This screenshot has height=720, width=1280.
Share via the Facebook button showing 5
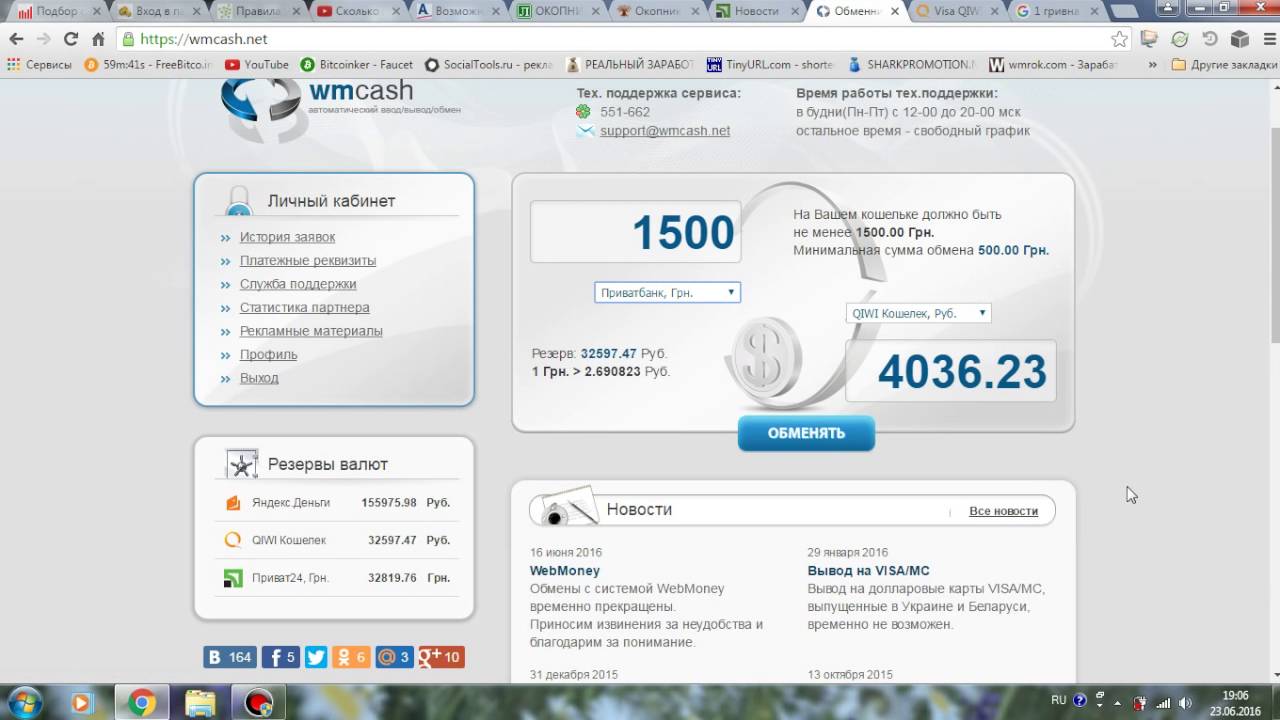pyautogui.click(x=281, y=657)
